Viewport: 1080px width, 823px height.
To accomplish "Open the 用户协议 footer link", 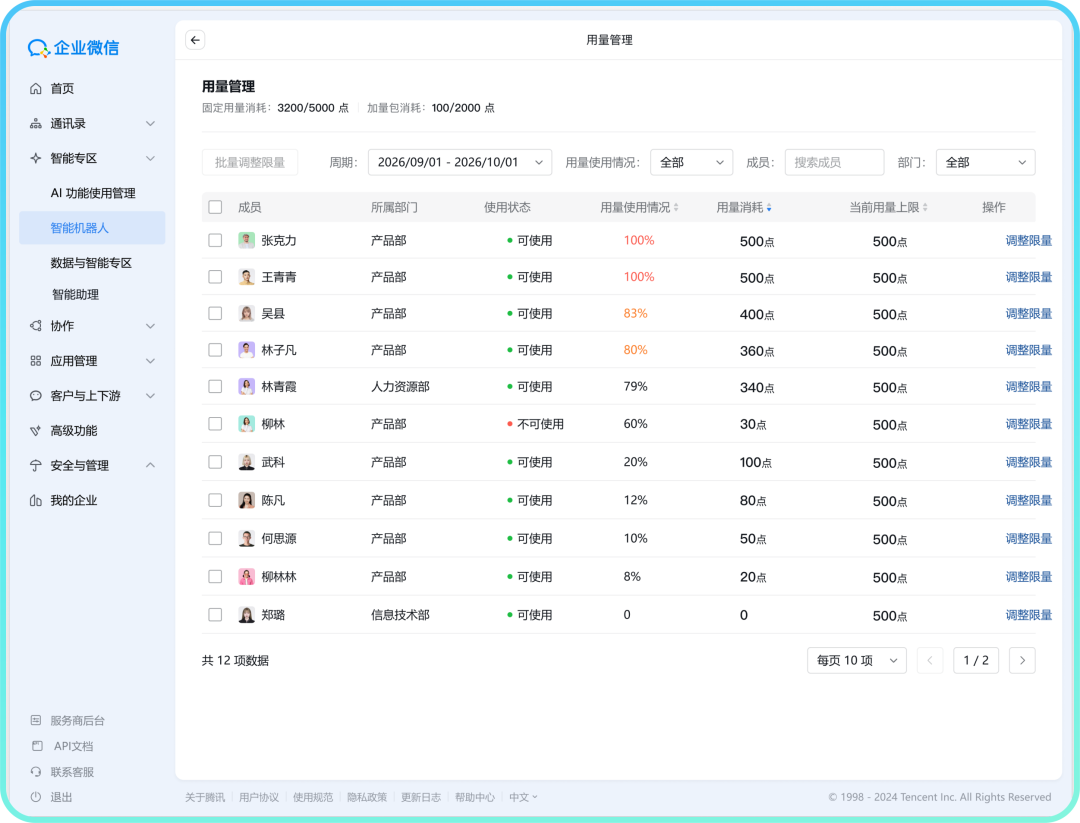I will 259,798.
